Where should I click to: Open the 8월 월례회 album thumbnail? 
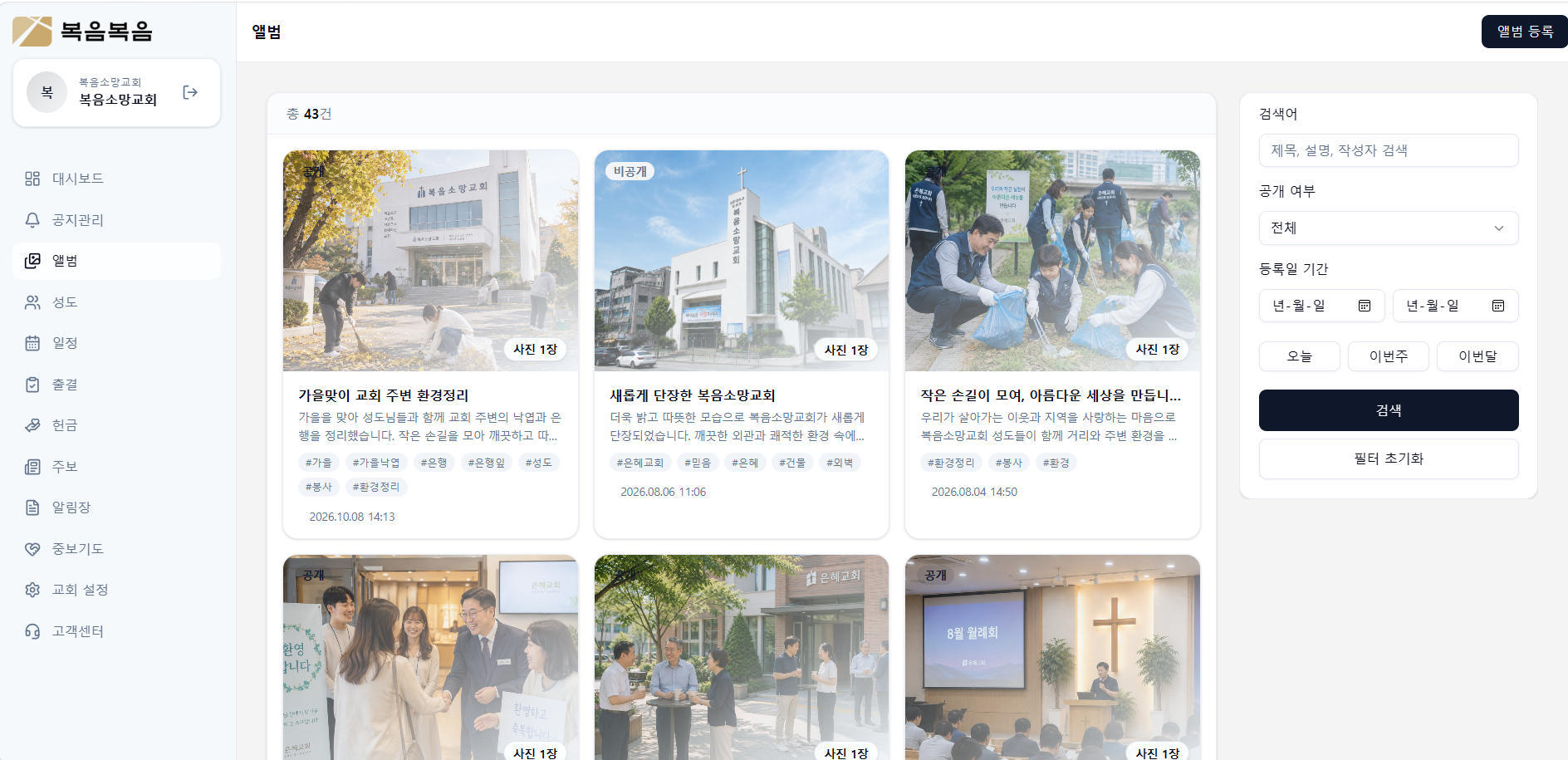coord(1052,658)
